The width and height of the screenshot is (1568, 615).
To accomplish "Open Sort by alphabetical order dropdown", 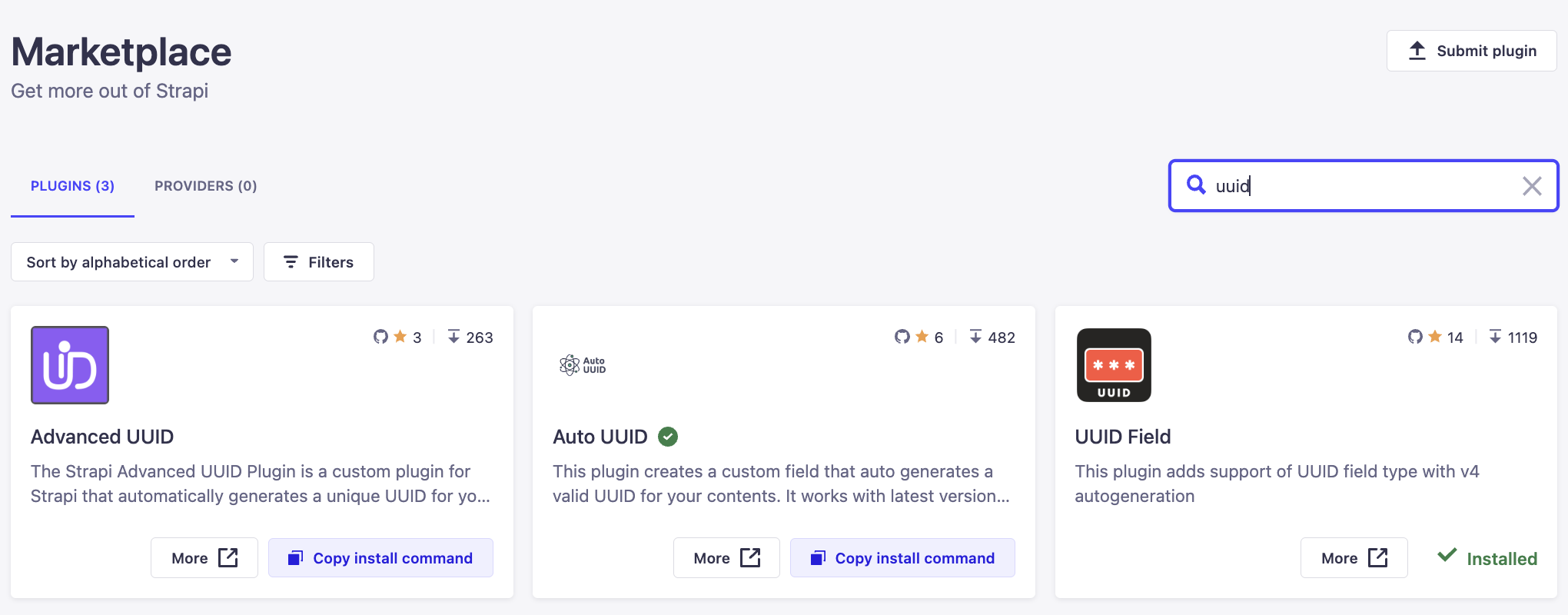I will (x=132, y=262).
